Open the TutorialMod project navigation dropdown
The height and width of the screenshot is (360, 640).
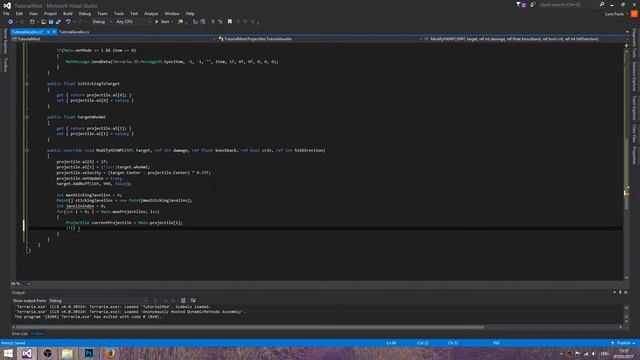[x=113, y=39]
